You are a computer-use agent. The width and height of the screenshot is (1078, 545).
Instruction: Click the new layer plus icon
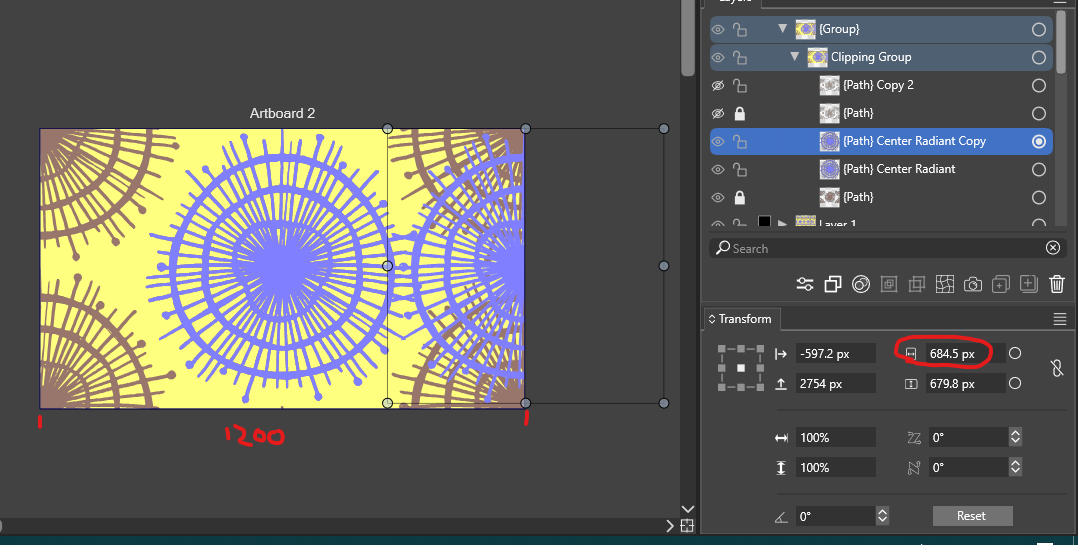(1028, 285)
